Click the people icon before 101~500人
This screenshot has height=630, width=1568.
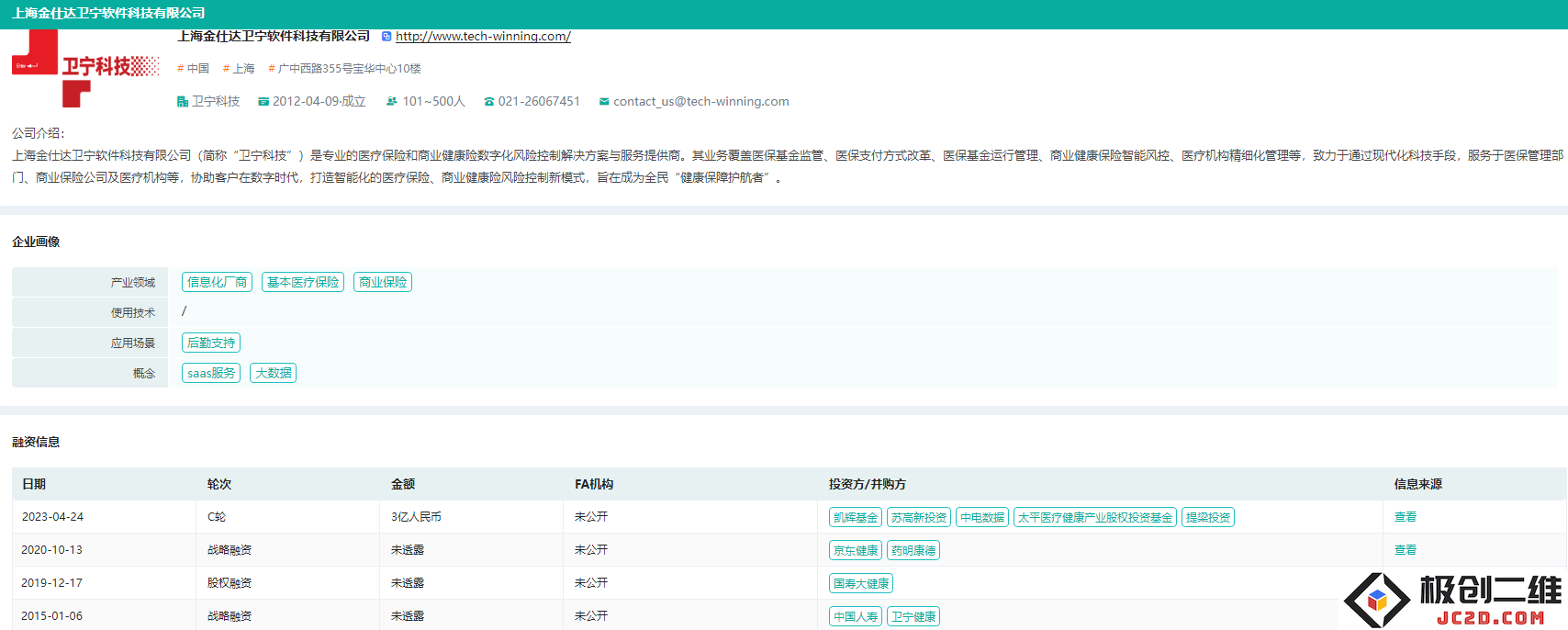click(392, 102)
